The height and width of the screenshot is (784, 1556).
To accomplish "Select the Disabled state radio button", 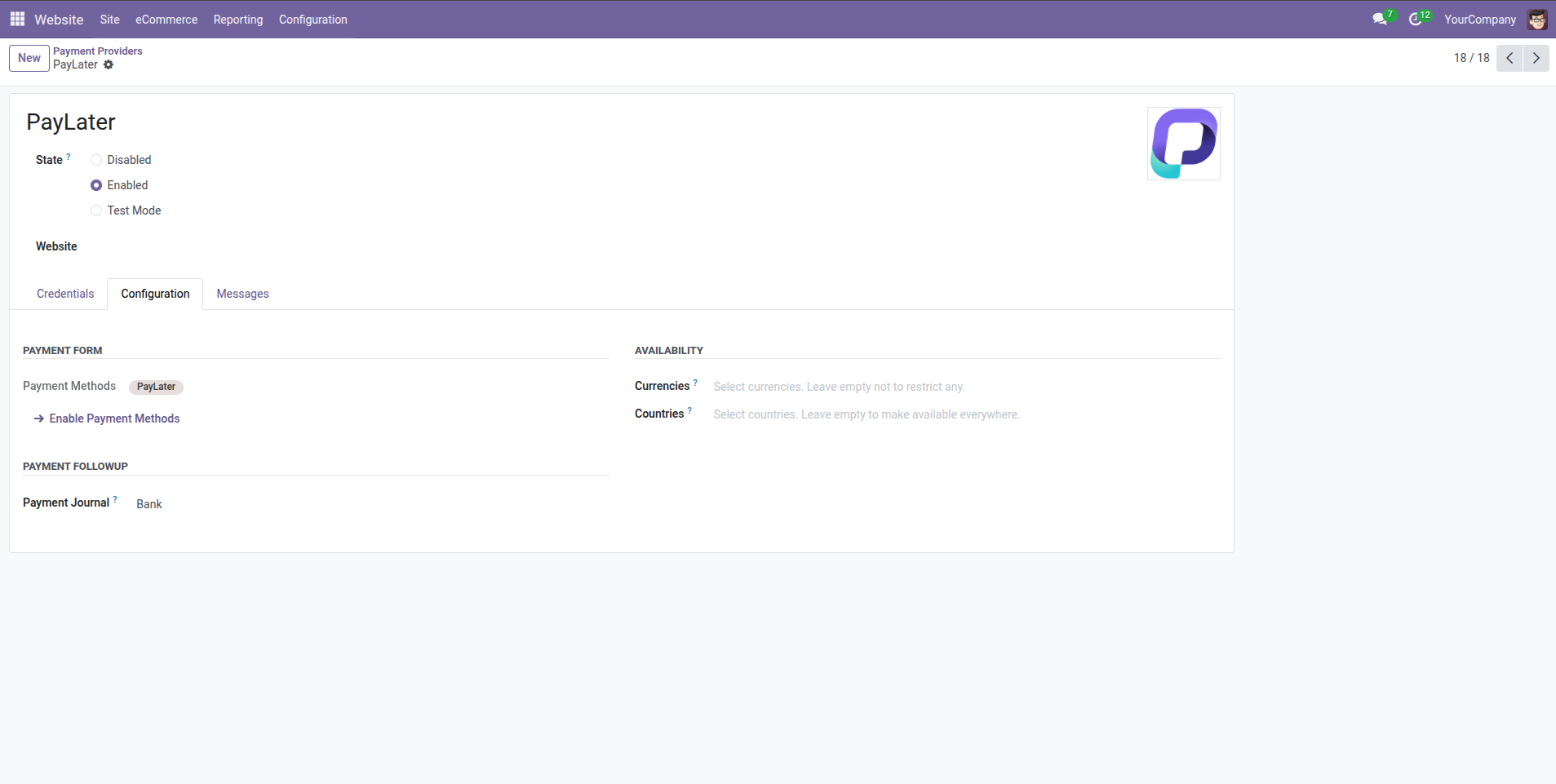I will click(x=96, y=160).
